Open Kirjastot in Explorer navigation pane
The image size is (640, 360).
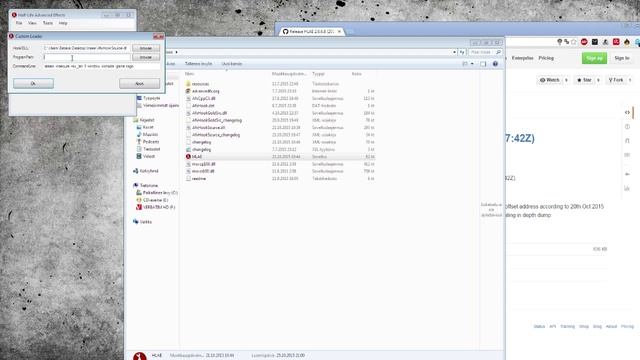(147, 120)
